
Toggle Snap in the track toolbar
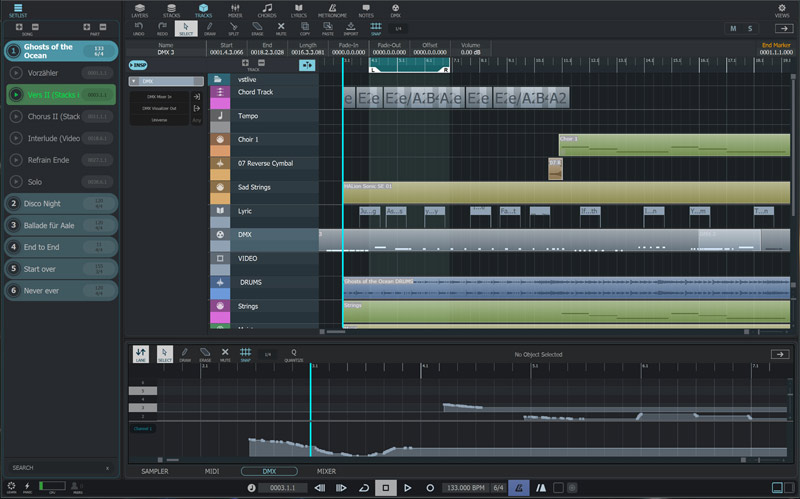pos(376,29)
